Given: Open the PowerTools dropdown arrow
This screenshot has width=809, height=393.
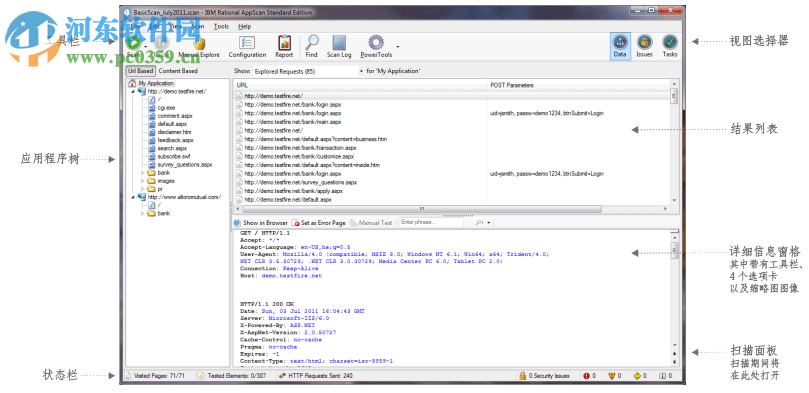Looking at the screenshot, I should click(x=397, y=47).
